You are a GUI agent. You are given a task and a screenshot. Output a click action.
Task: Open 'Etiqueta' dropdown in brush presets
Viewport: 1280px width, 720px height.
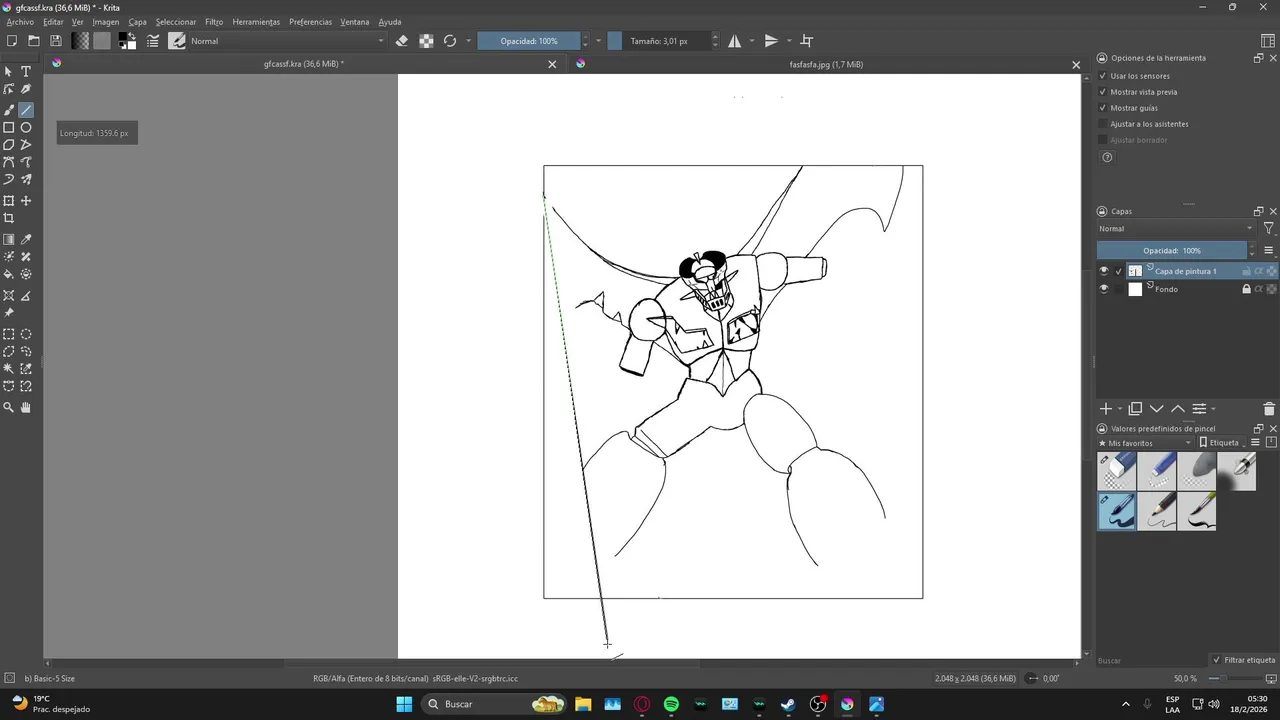coord(1222,443)
